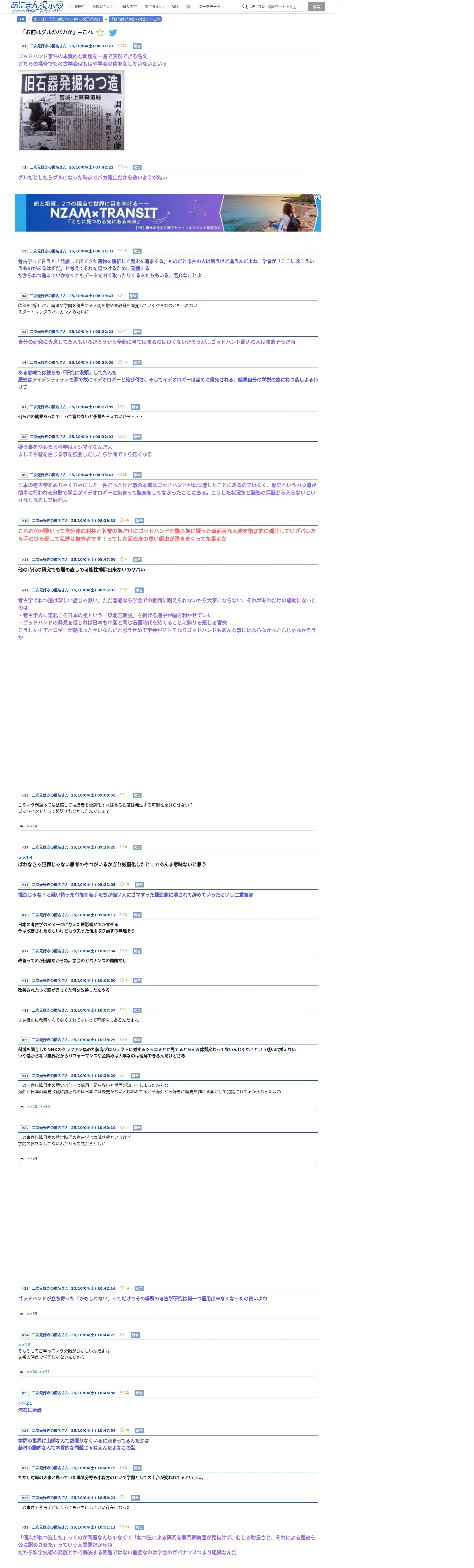Report post 1 with 報告 button
This screenshot has width=474, height=1568.
[137, 46]
